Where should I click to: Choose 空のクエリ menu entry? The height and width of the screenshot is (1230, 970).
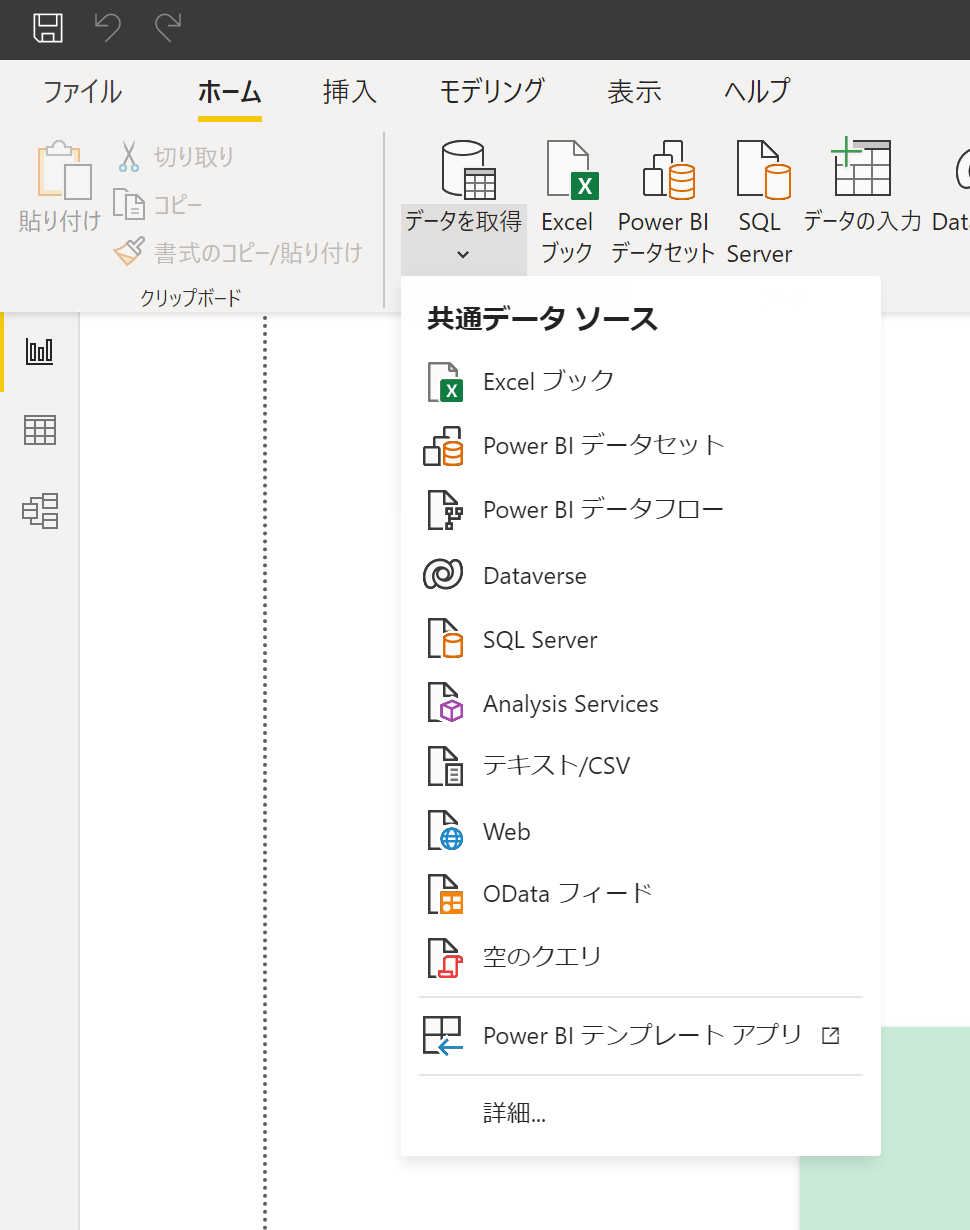coord(542,957)
